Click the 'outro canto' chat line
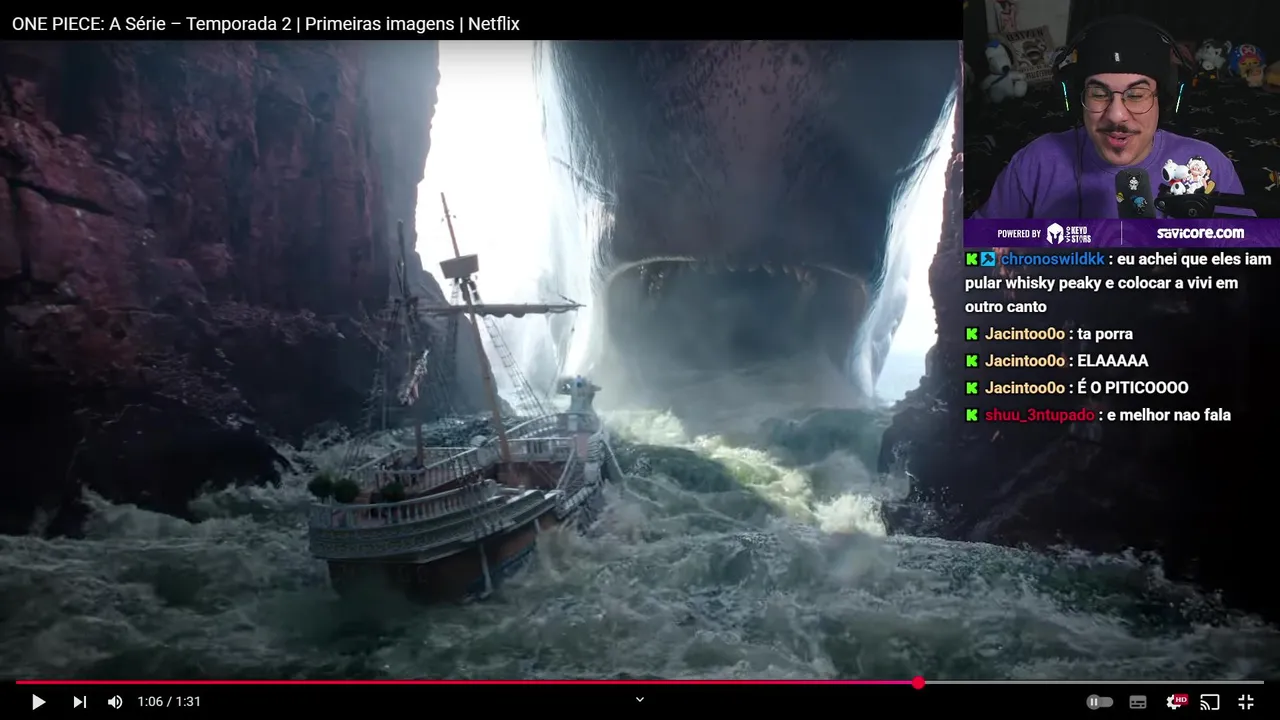The image size is (1280, 720). click(1006, 307)
